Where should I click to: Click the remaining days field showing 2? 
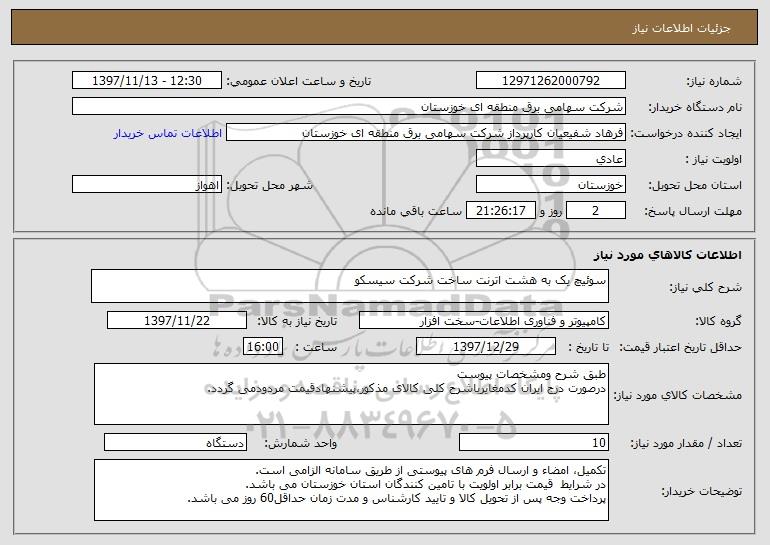click(x=596, y=211)
